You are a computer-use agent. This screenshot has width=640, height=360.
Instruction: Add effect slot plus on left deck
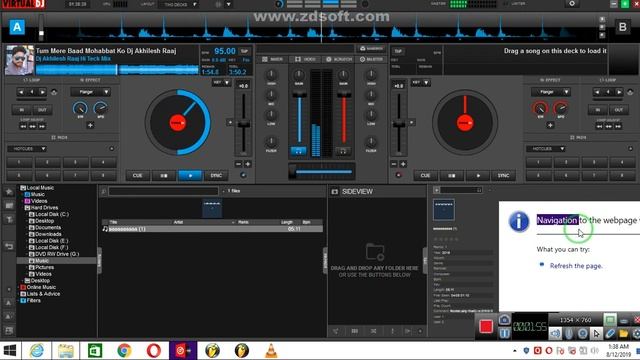coord(90,125)
